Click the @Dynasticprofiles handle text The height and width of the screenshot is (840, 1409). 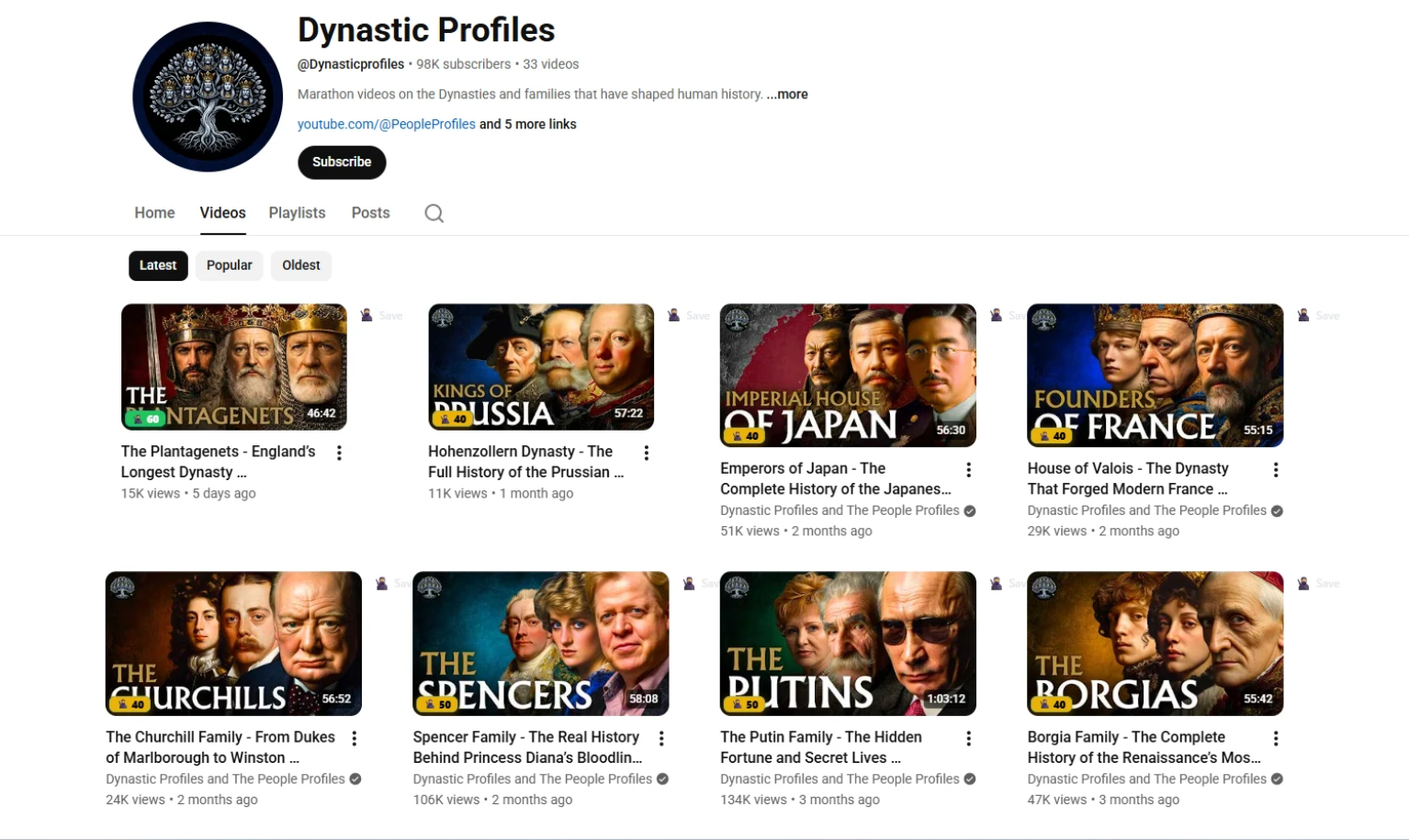tap(351, 64)
